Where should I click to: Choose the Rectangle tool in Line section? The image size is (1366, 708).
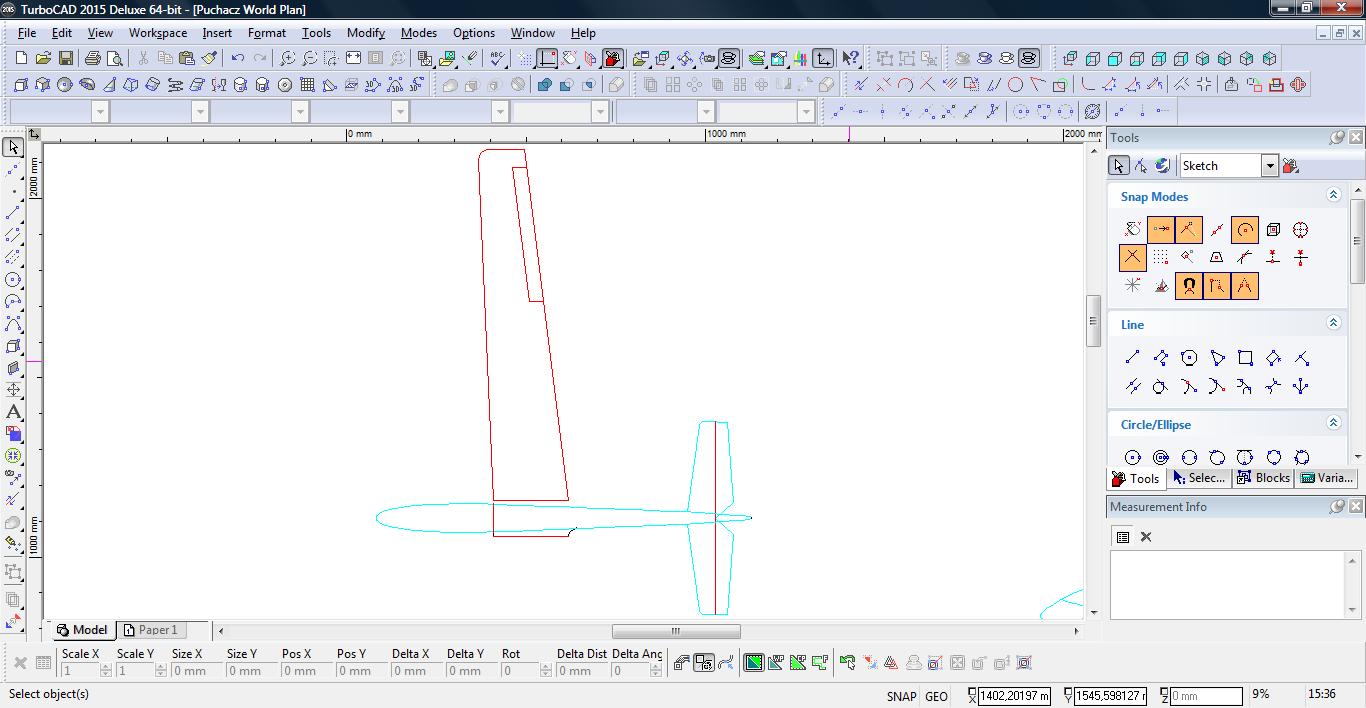1245,358
